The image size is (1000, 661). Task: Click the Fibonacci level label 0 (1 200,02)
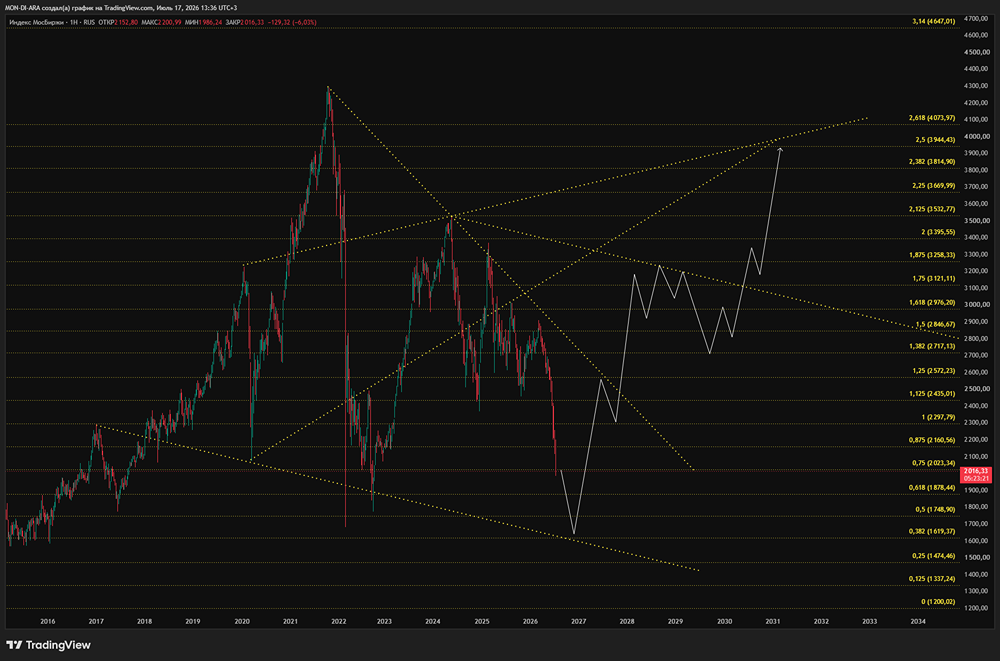(x=938, y=602)
